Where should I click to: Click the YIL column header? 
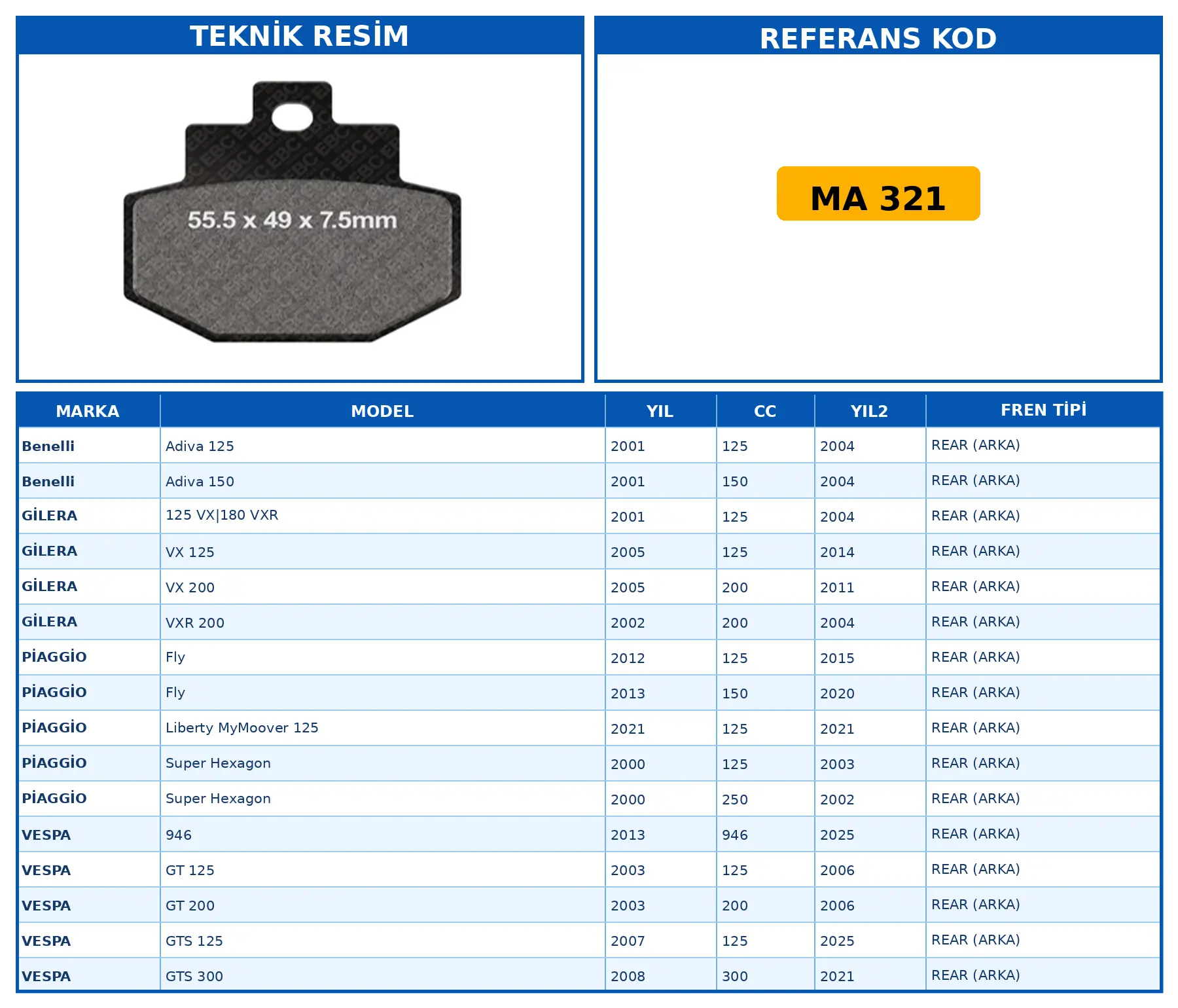pyautogui.click(x=660, y=411)
